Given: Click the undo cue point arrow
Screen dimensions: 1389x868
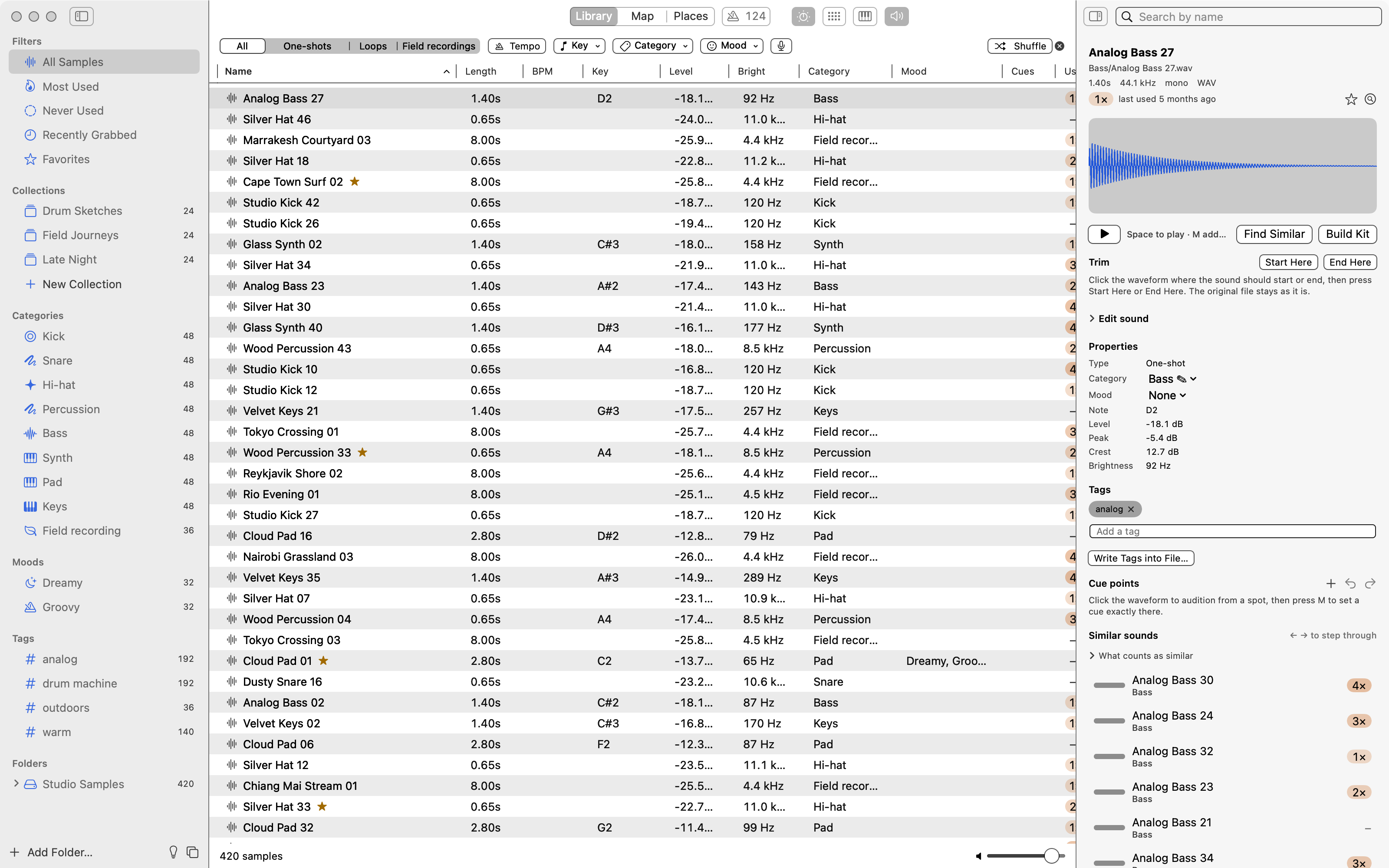Looking at the screenshot, I should [x=1350, y=583].
